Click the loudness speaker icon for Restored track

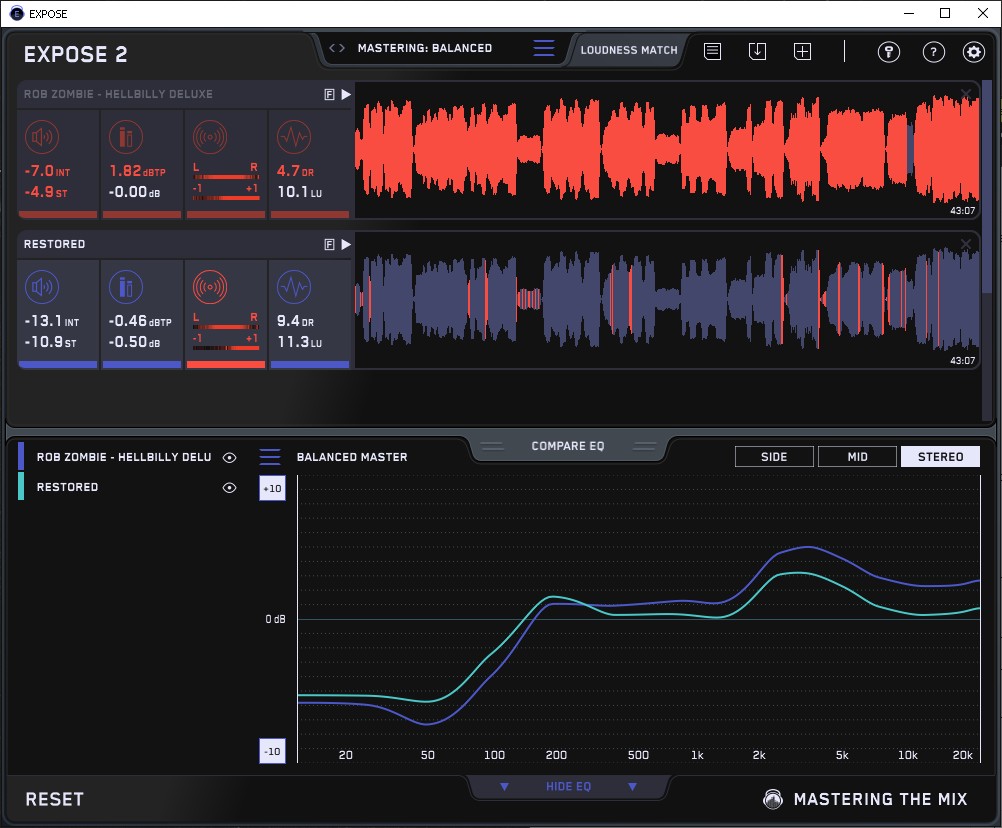pos(41,289)
